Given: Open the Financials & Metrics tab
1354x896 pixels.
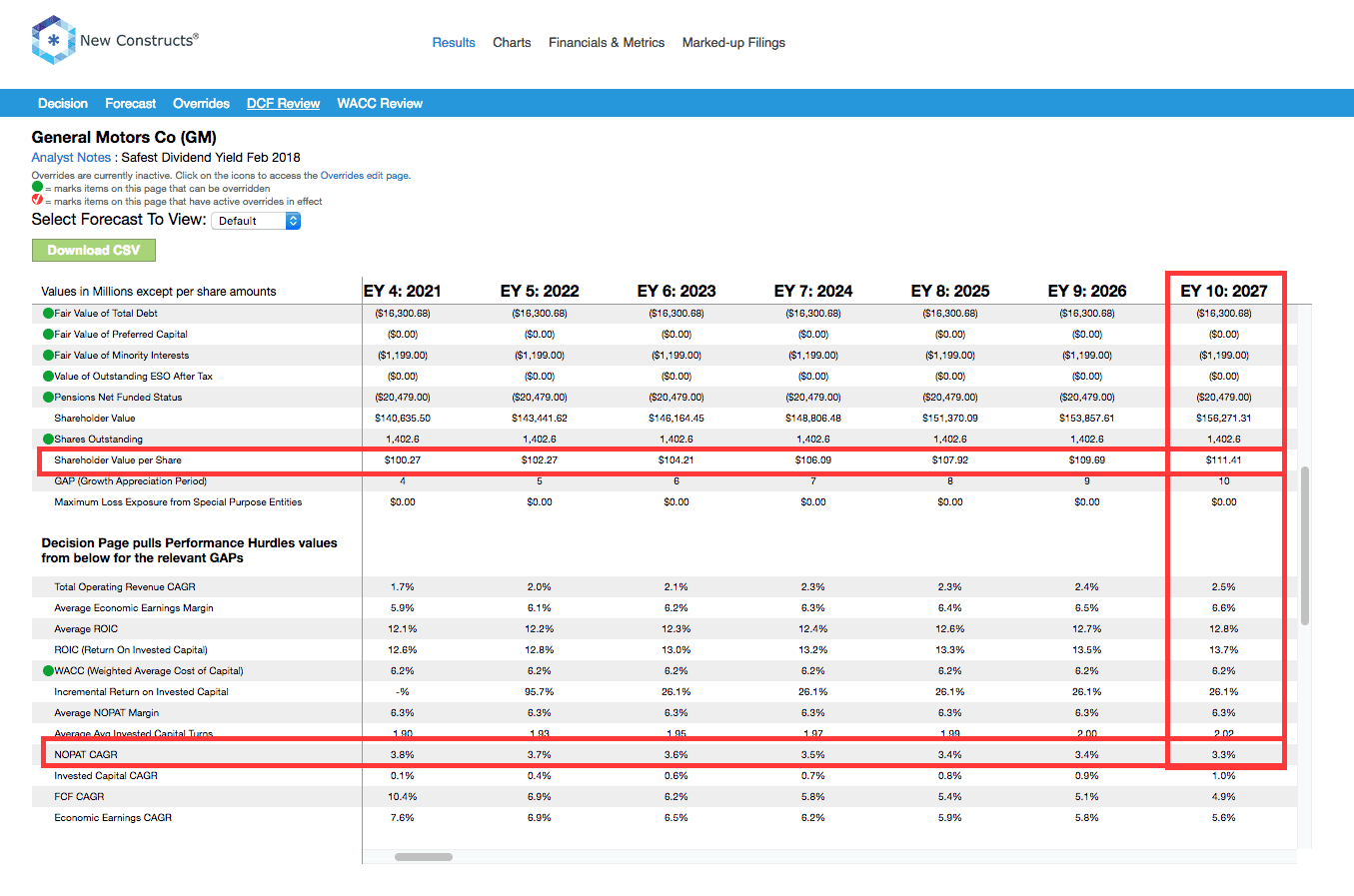Looking at the screenshot, I should pos(607,43).
